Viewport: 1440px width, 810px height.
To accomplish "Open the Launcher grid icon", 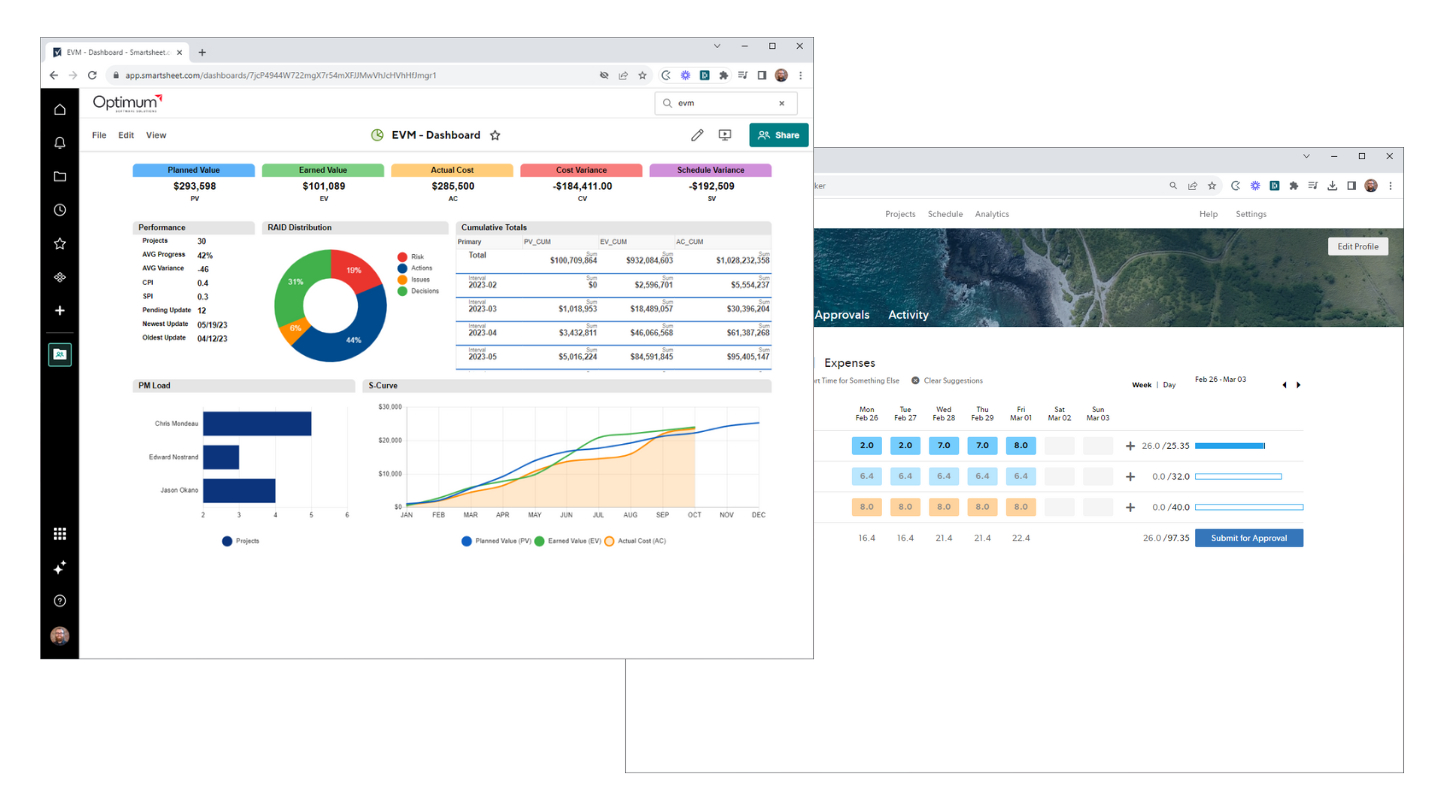I will point(60,534).
